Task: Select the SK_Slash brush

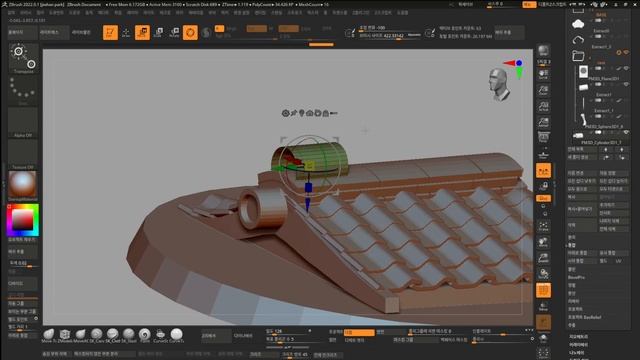Action: tap(129, 336)
